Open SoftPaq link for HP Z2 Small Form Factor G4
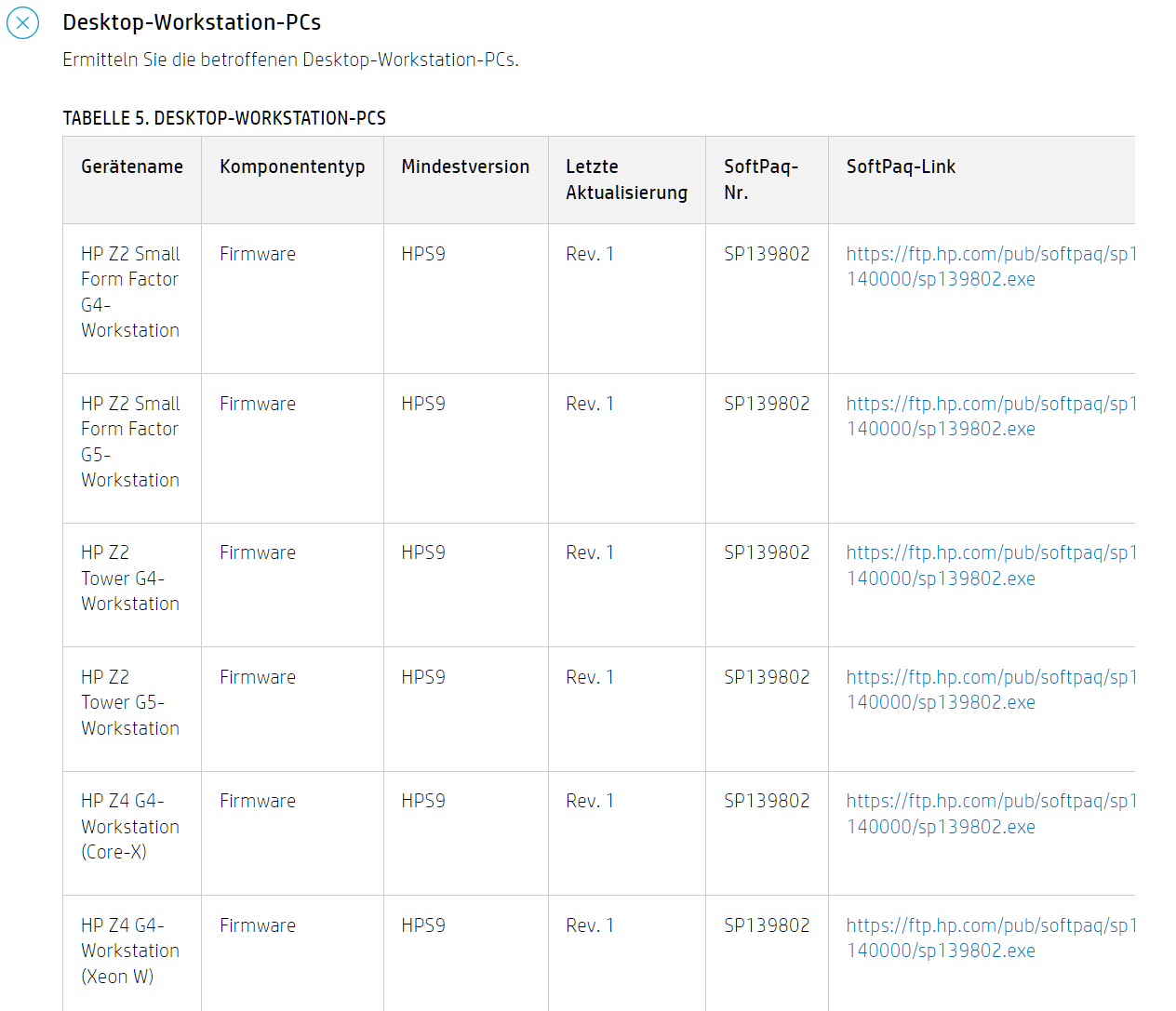The image size is (1176, 1011). [x=991, y=266]
